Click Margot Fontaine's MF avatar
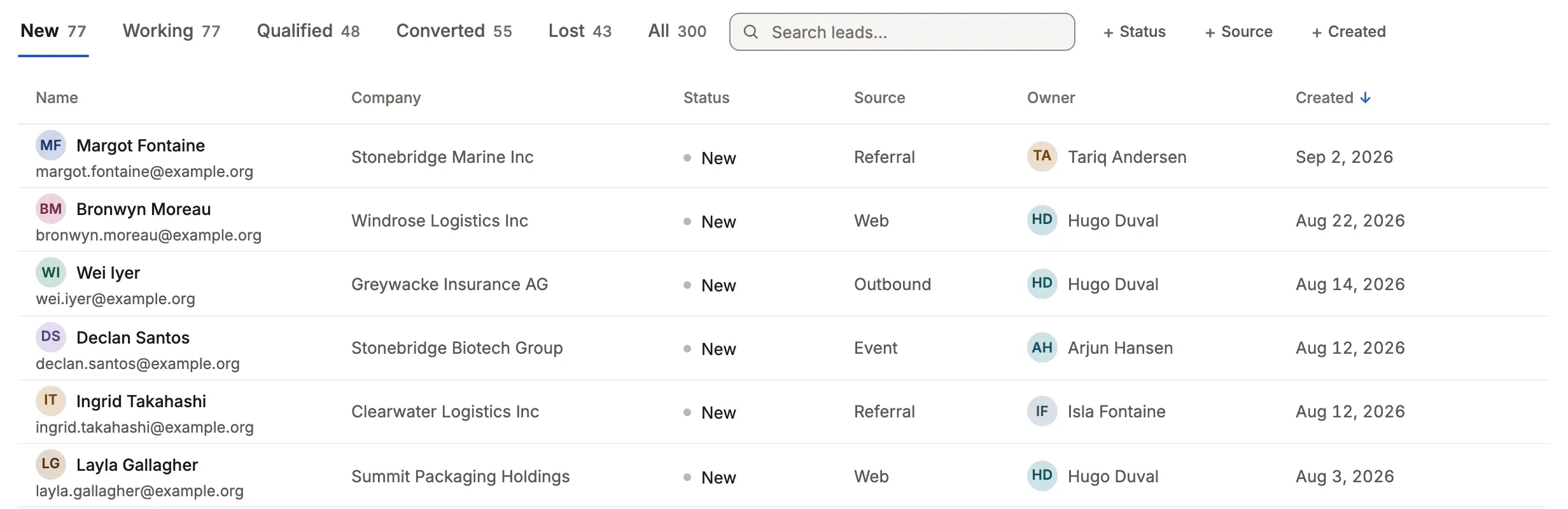This screenshot has width=1568, height=509. click(51, 145)
